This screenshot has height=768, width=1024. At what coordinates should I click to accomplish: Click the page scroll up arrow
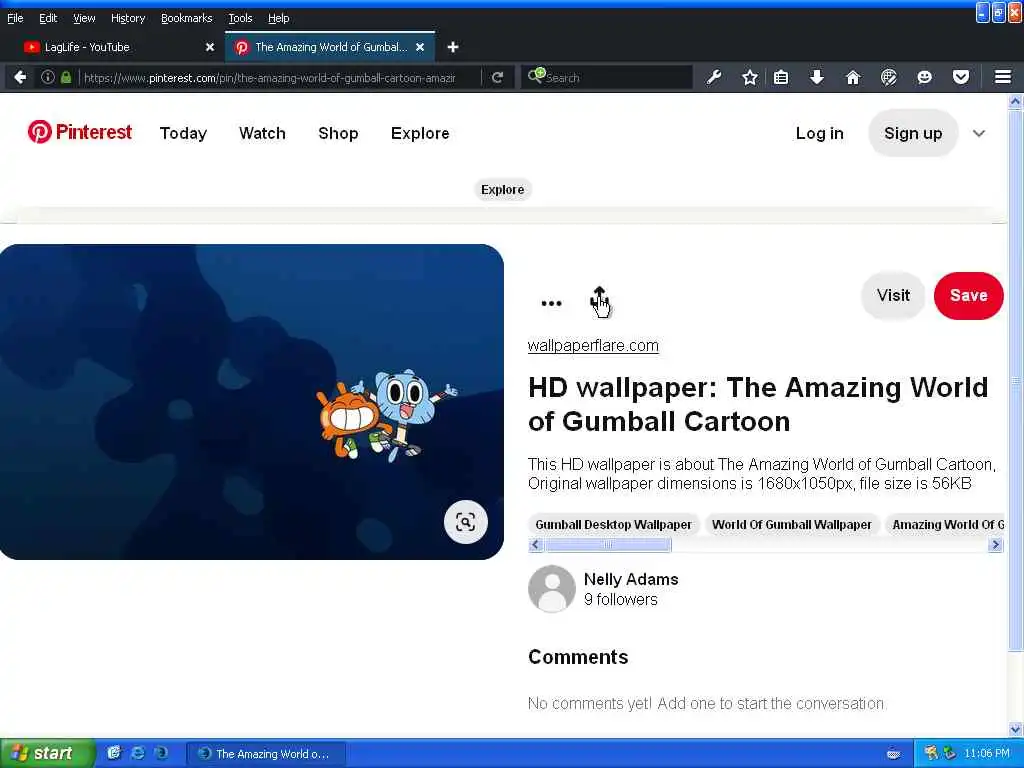tap(1015, 101)
